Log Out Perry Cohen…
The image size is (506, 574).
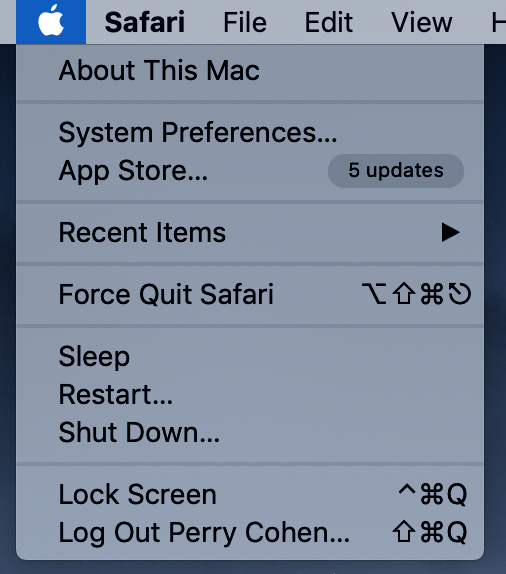pos(250,532)
